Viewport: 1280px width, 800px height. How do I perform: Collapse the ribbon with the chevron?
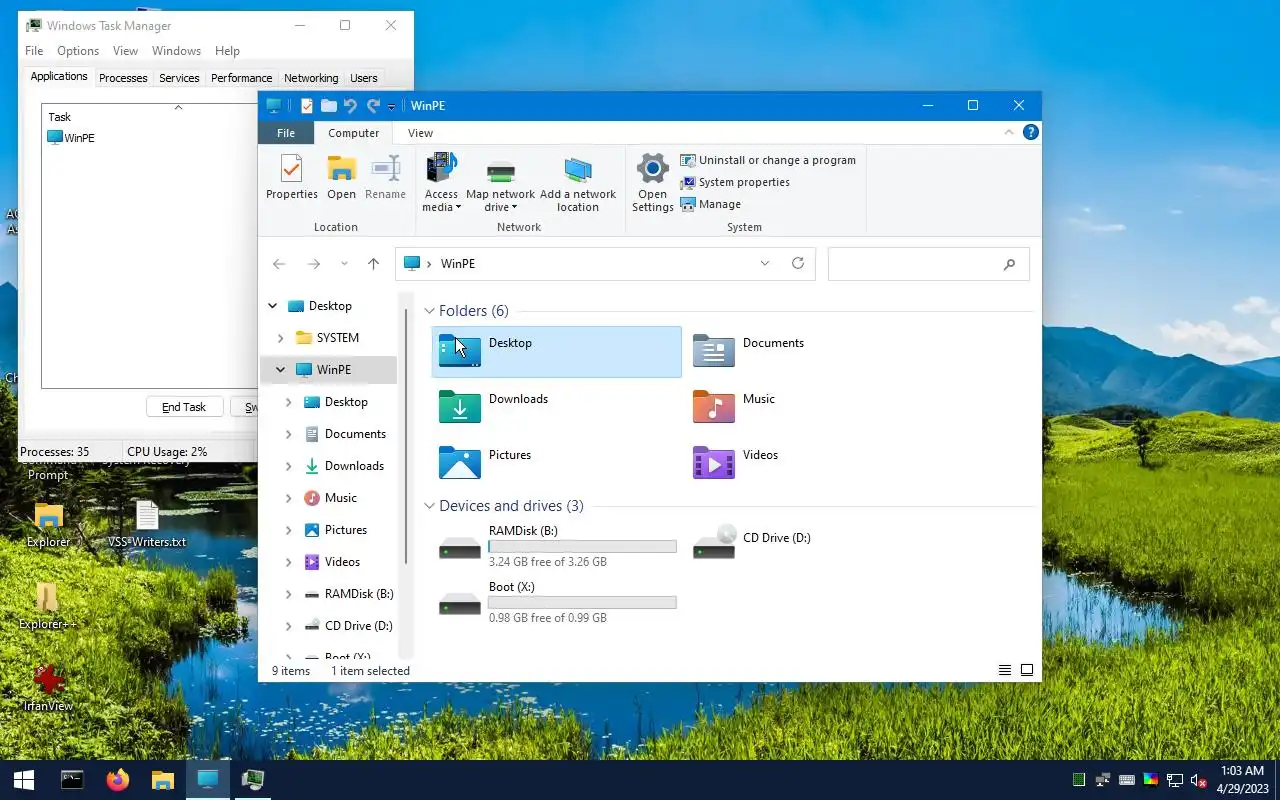coord(1009,132)
